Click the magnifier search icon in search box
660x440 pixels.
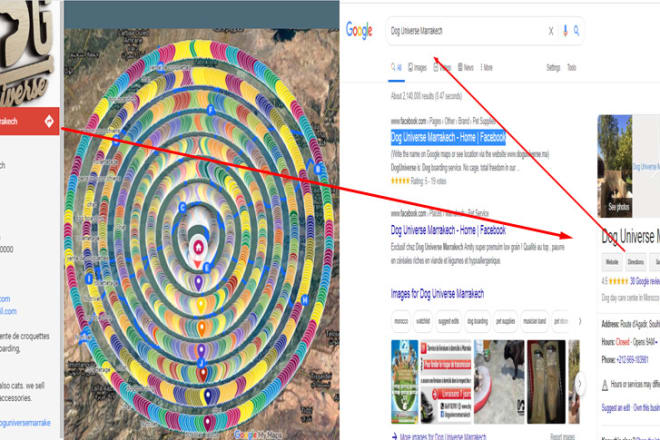pos(576,30)
